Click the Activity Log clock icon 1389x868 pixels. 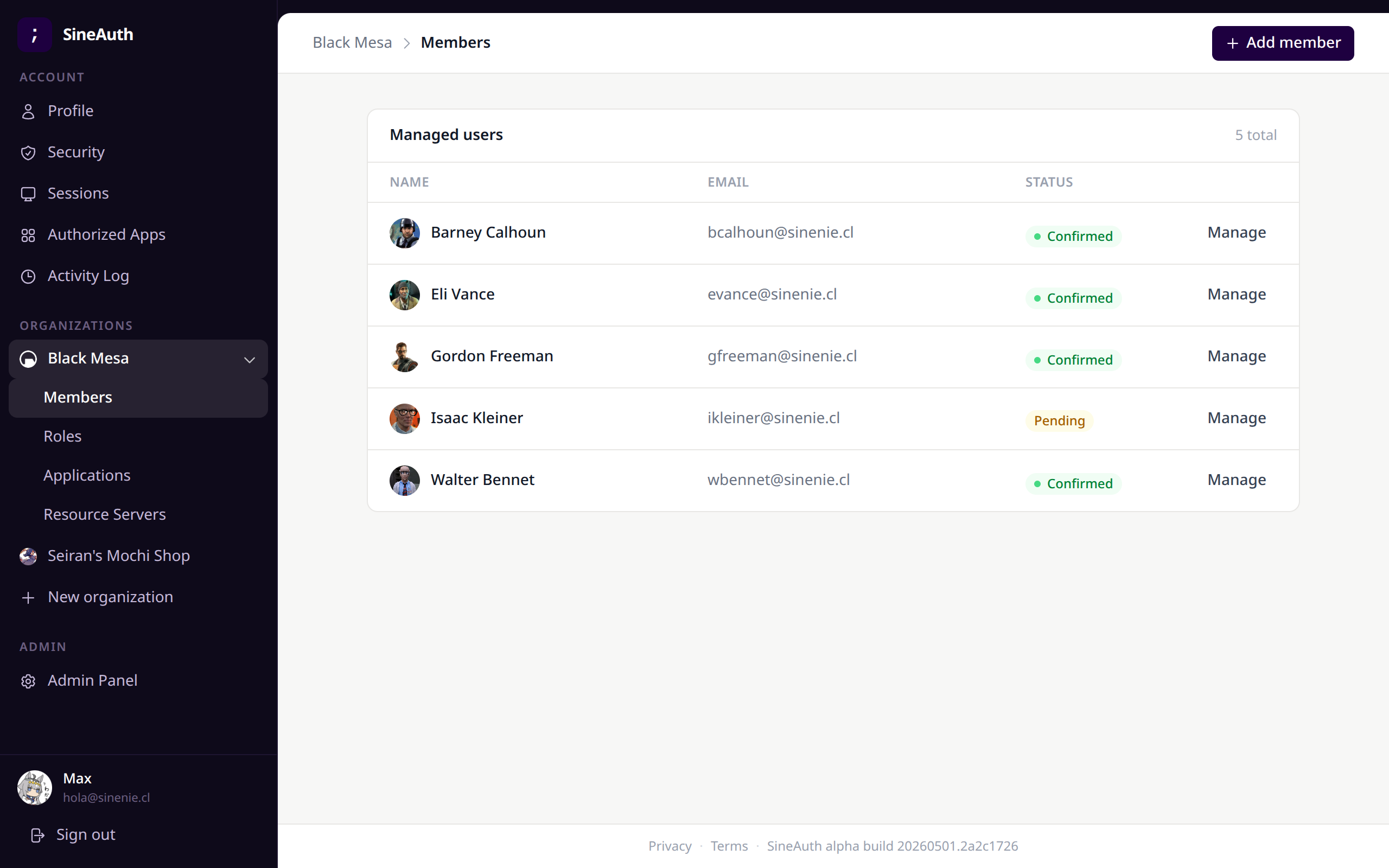coord(28,277)
